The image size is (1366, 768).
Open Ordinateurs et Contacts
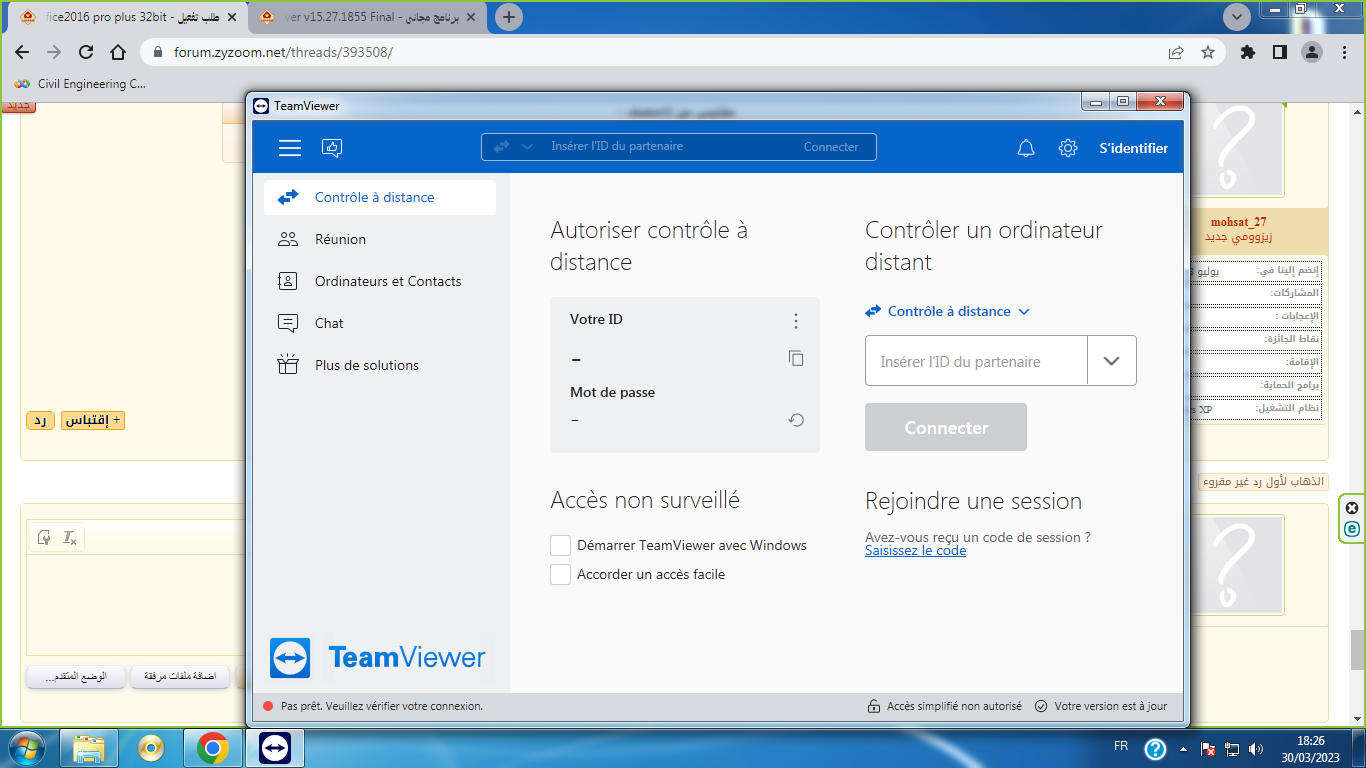[380, 281]
